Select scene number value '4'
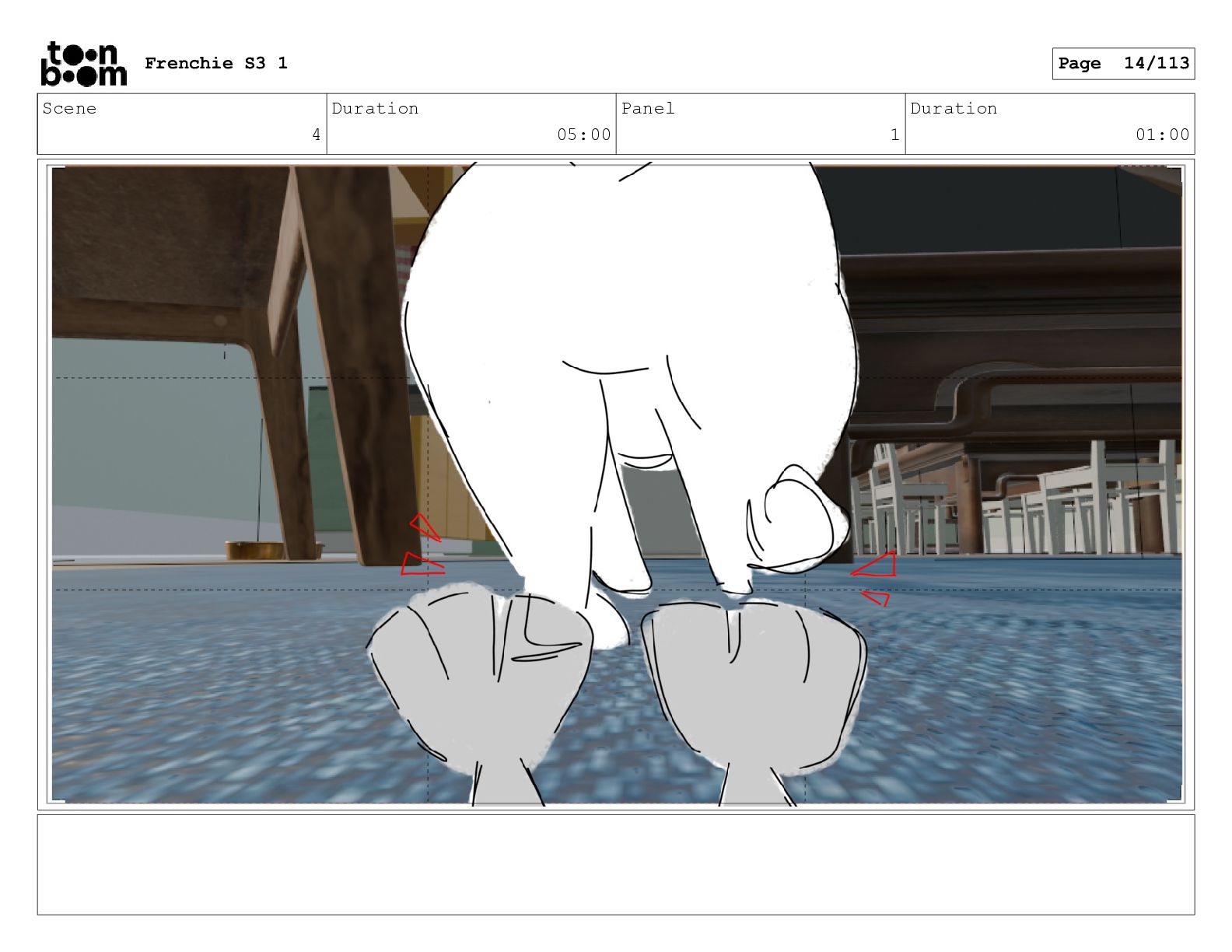The image size is (1232, 952). 316,135
